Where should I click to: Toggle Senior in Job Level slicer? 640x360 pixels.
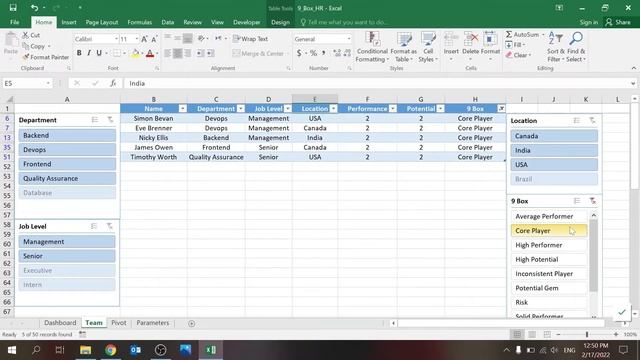coord(67,256)
